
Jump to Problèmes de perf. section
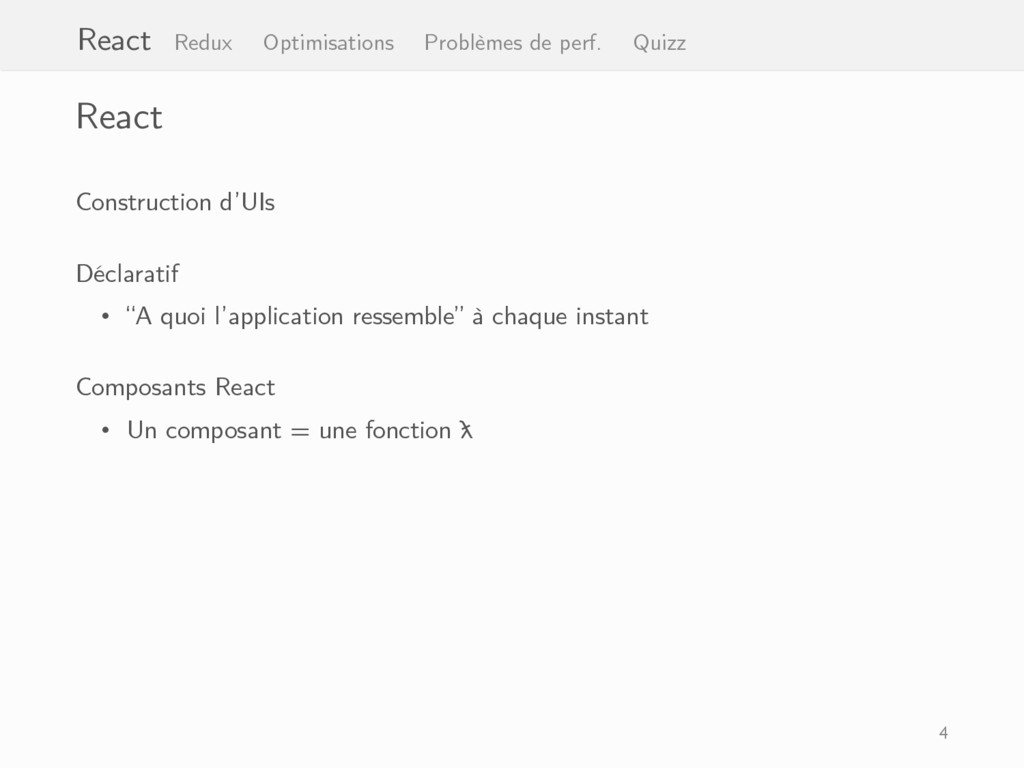[x=513, y=43]
